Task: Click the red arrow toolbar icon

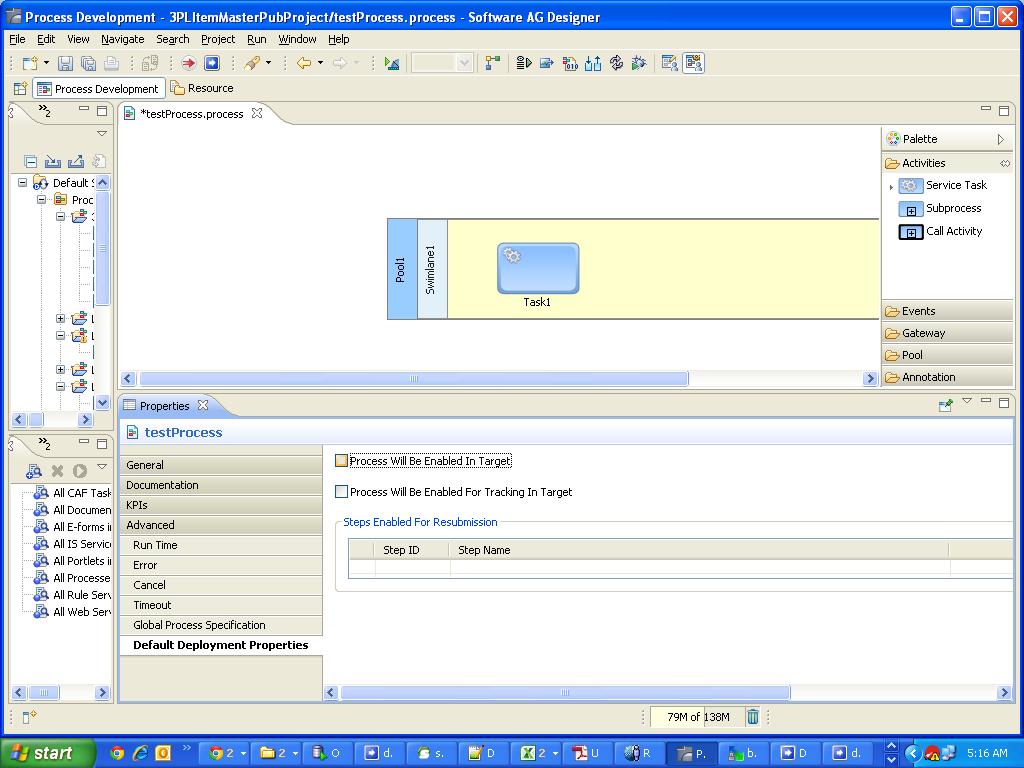Action: 189,63
